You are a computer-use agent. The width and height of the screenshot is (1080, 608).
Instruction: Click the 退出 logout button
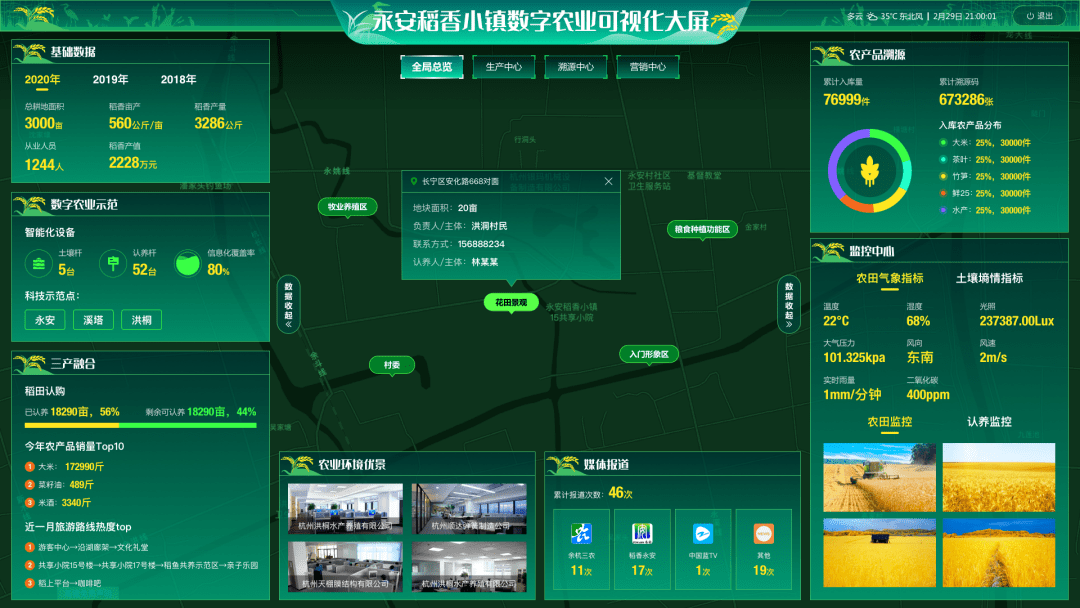pyautogui.click(x=1039, y=16)
